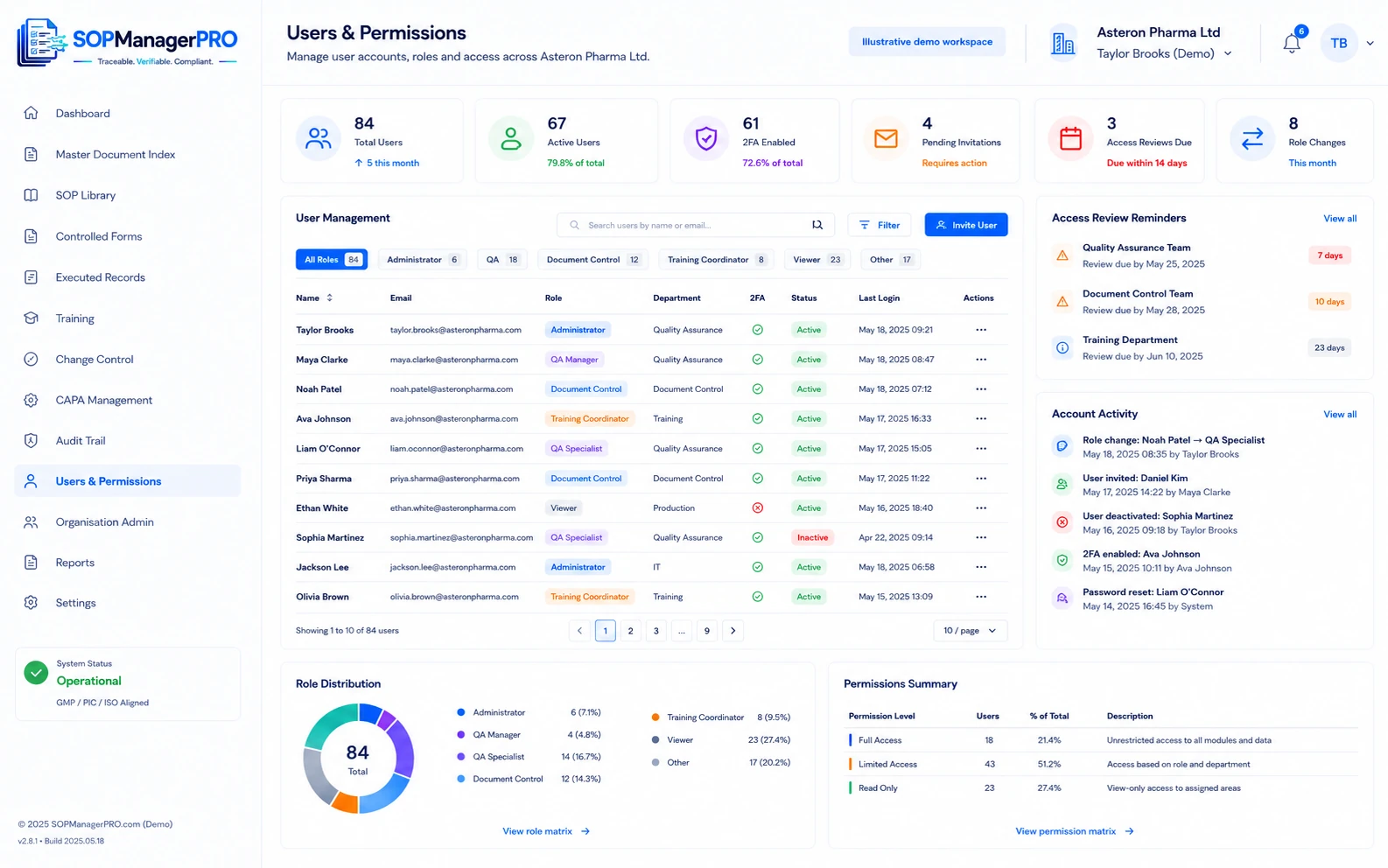Click the SOP Library book icon
This screenshot has width=1388, height=868.
pos(32,195)
